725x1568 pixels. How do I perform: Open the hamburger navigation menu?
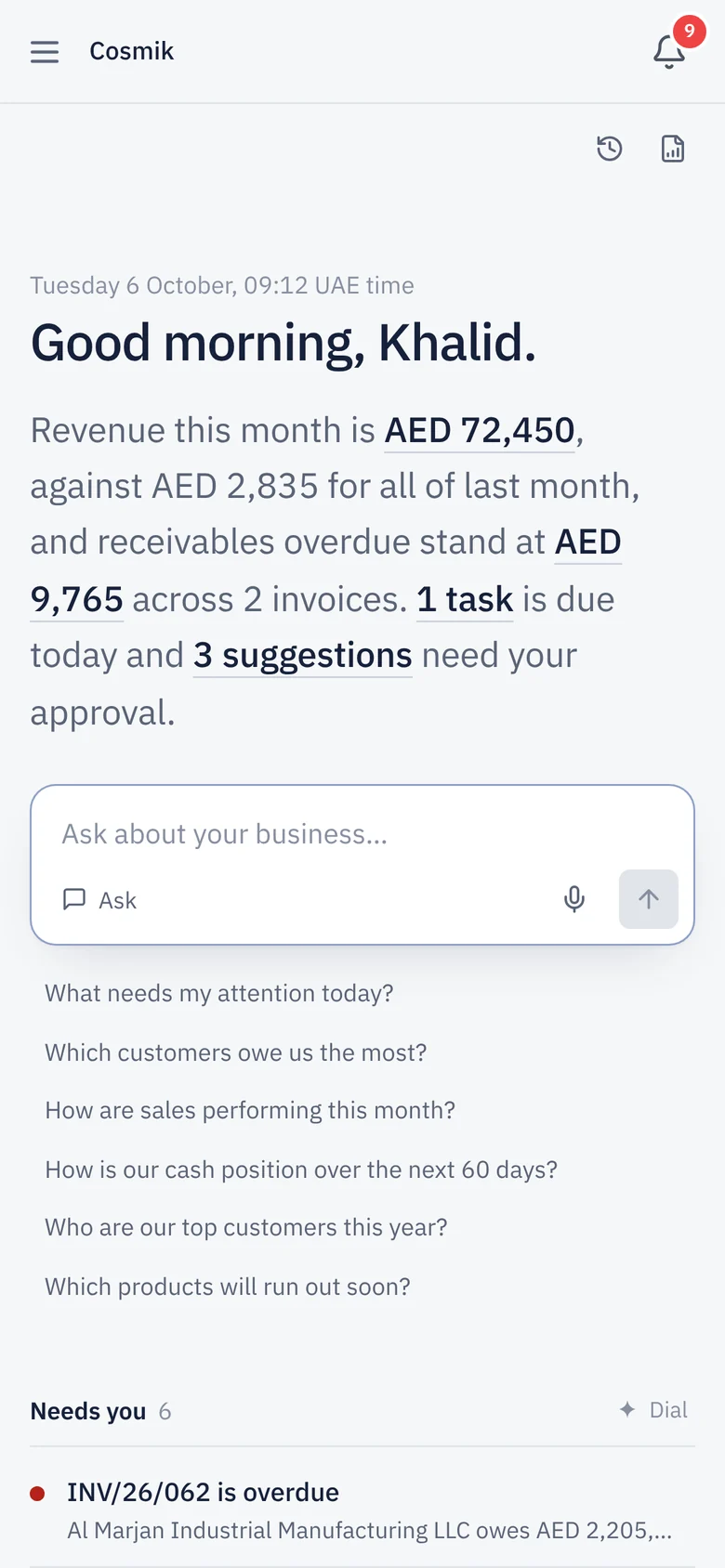(x=45, y=52)
